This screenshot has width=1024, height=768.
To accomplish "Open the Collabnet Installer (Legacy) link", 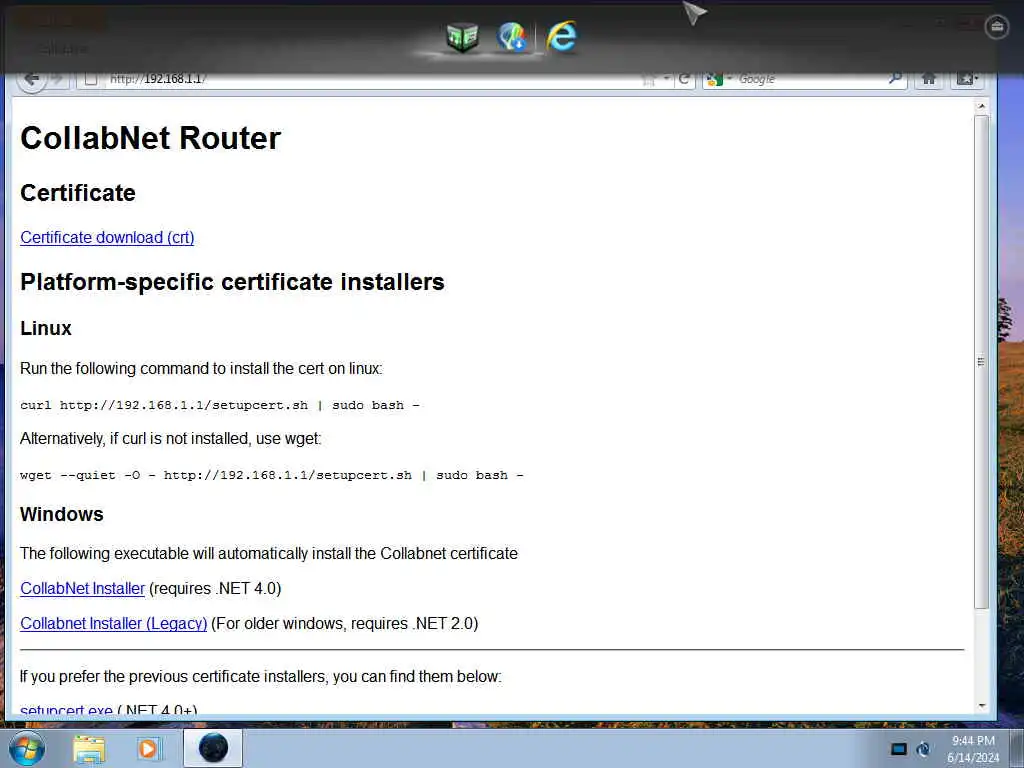I will click(x=114, y=624).
